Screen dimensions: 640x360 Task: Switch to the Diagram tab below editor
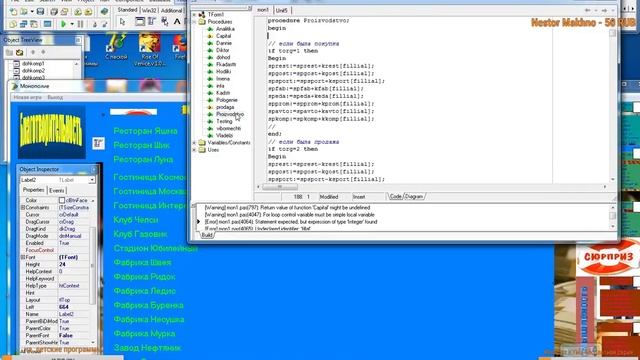[413, 197]
